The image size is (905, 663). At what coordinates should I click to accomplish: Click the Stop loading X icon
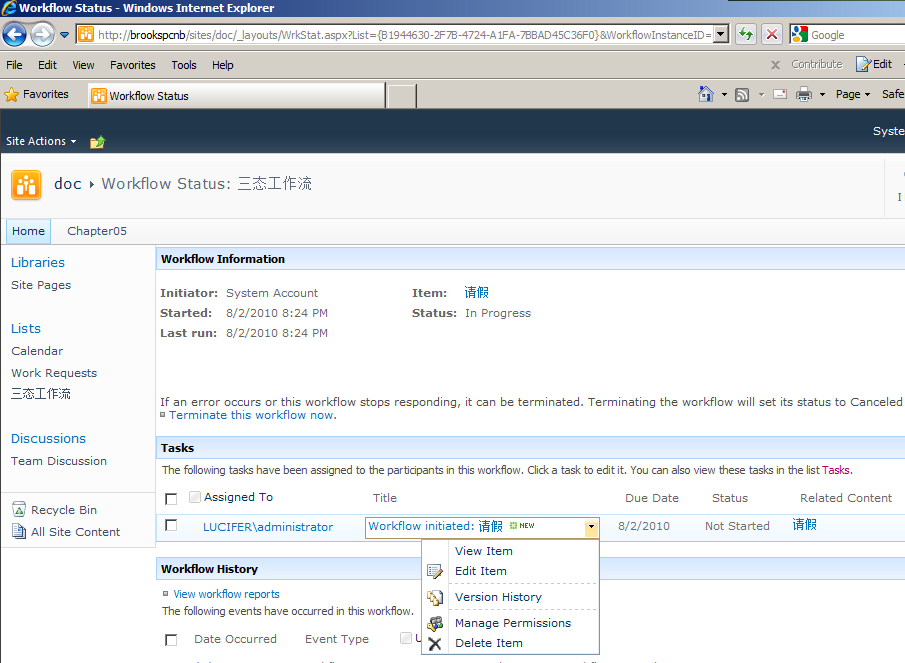(772, 35)
